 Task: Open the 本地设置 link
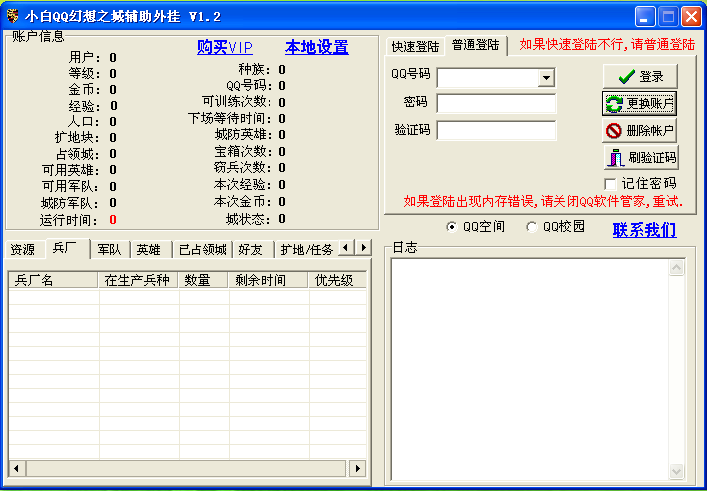pos(317,47)
